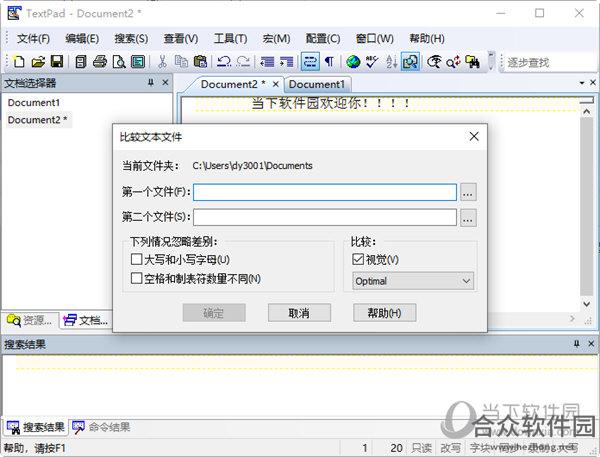Open the 宏(M) menu

click(x=276, y=38)
